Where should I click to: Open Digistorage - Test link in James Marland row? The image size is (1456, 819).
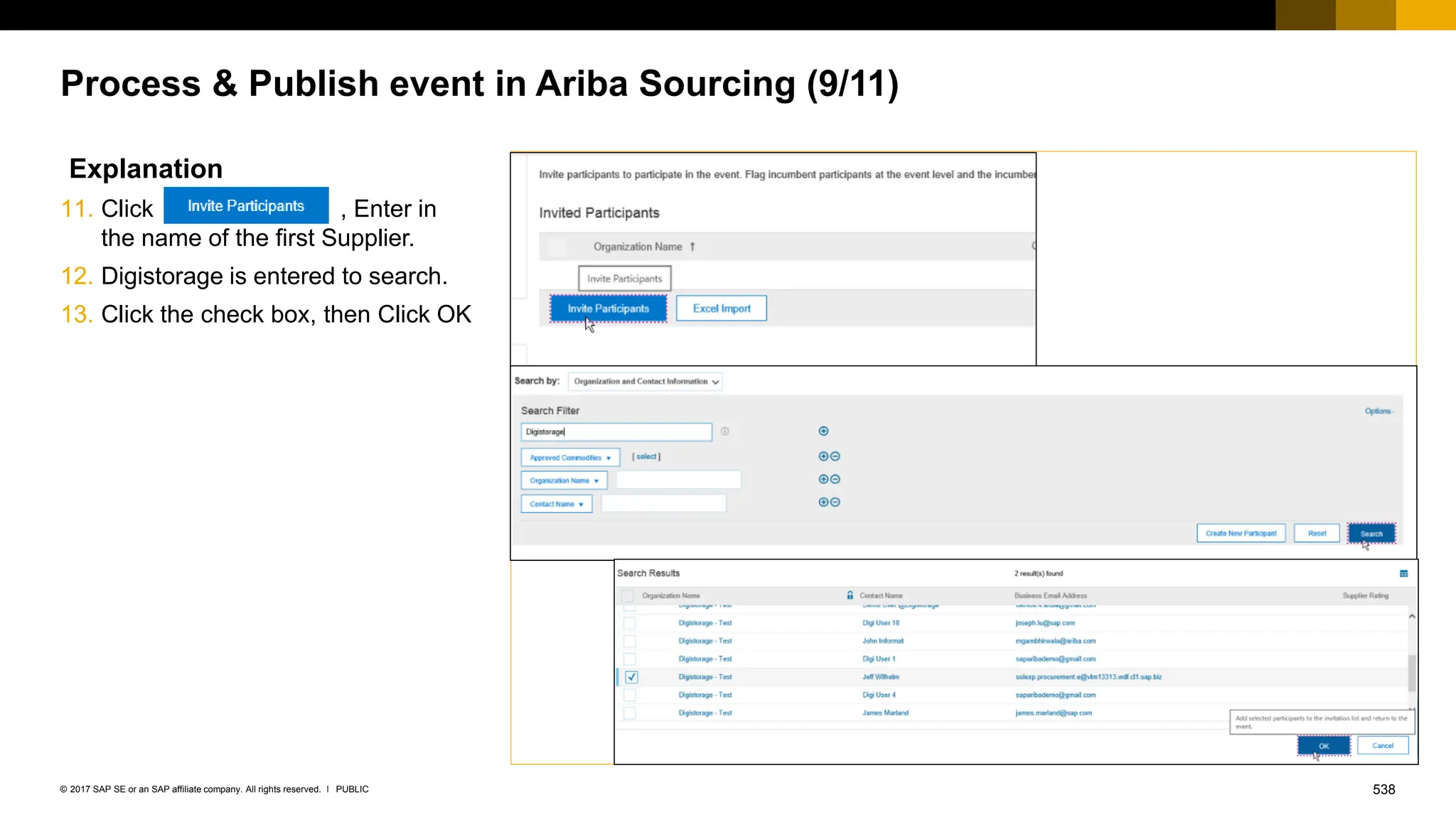pyautogui.click(x=705, y=712)
